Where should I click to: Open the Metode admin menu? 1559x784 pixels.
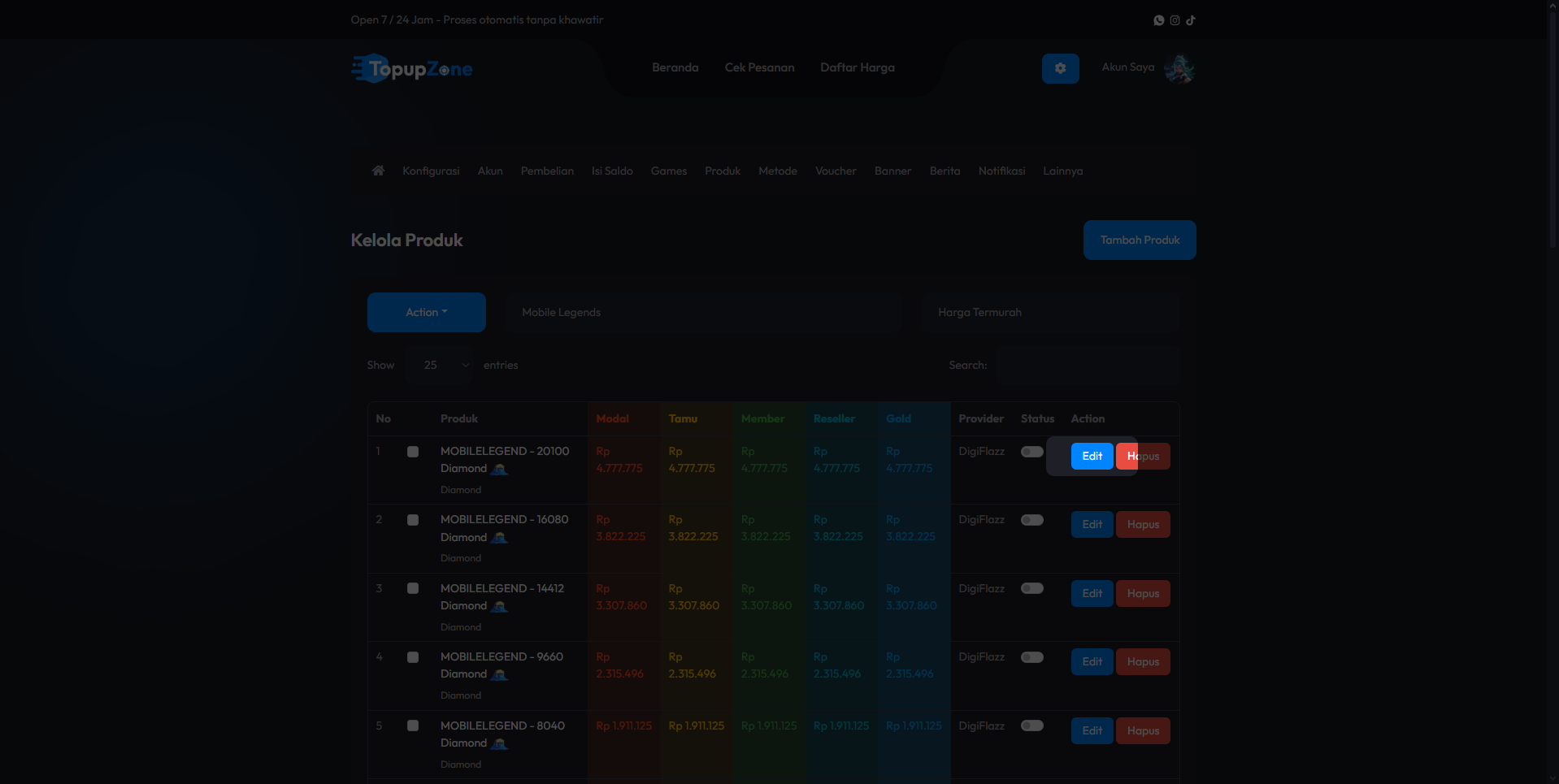tap(778, 171)
